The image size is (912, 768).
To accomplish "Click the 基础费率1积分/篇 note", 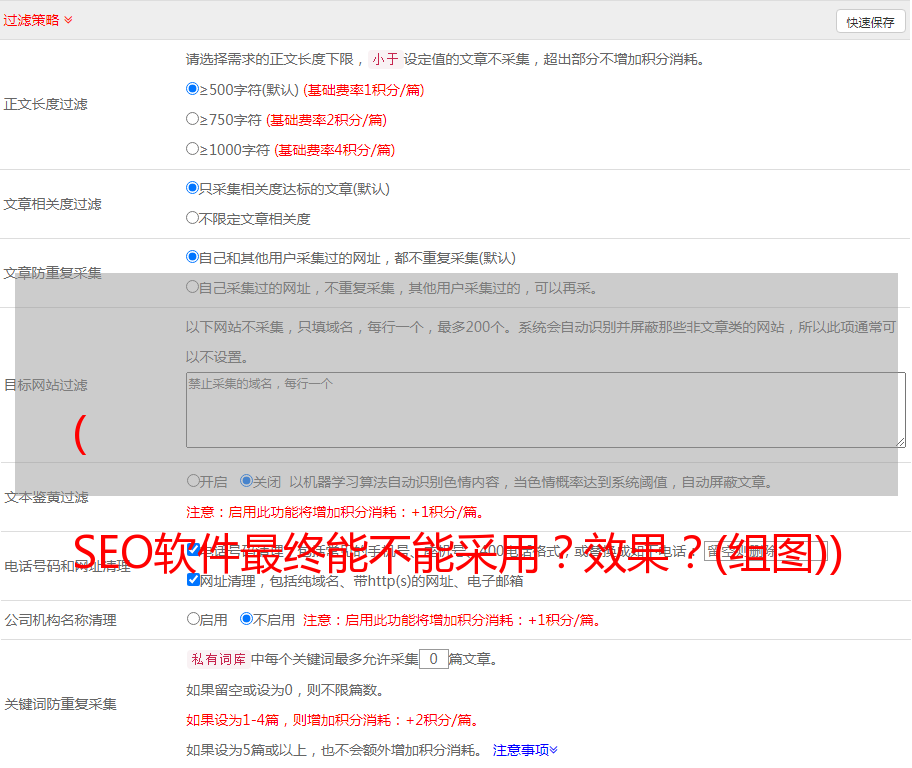I will click(x=364, y=90).
